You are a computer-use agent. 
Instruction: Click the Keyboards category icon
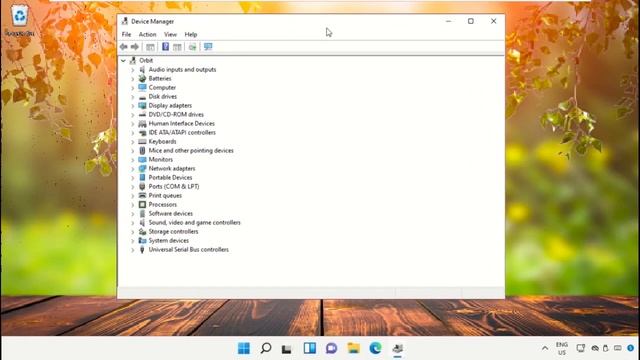pyautogui.click(x=142, y=141)
